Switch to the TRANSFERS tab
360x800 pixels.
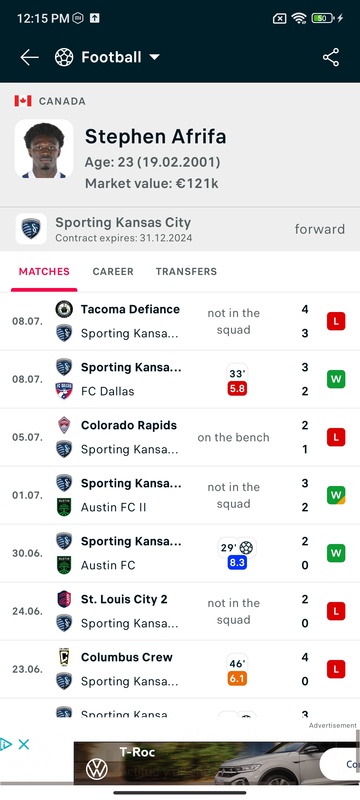pos(186,271)
